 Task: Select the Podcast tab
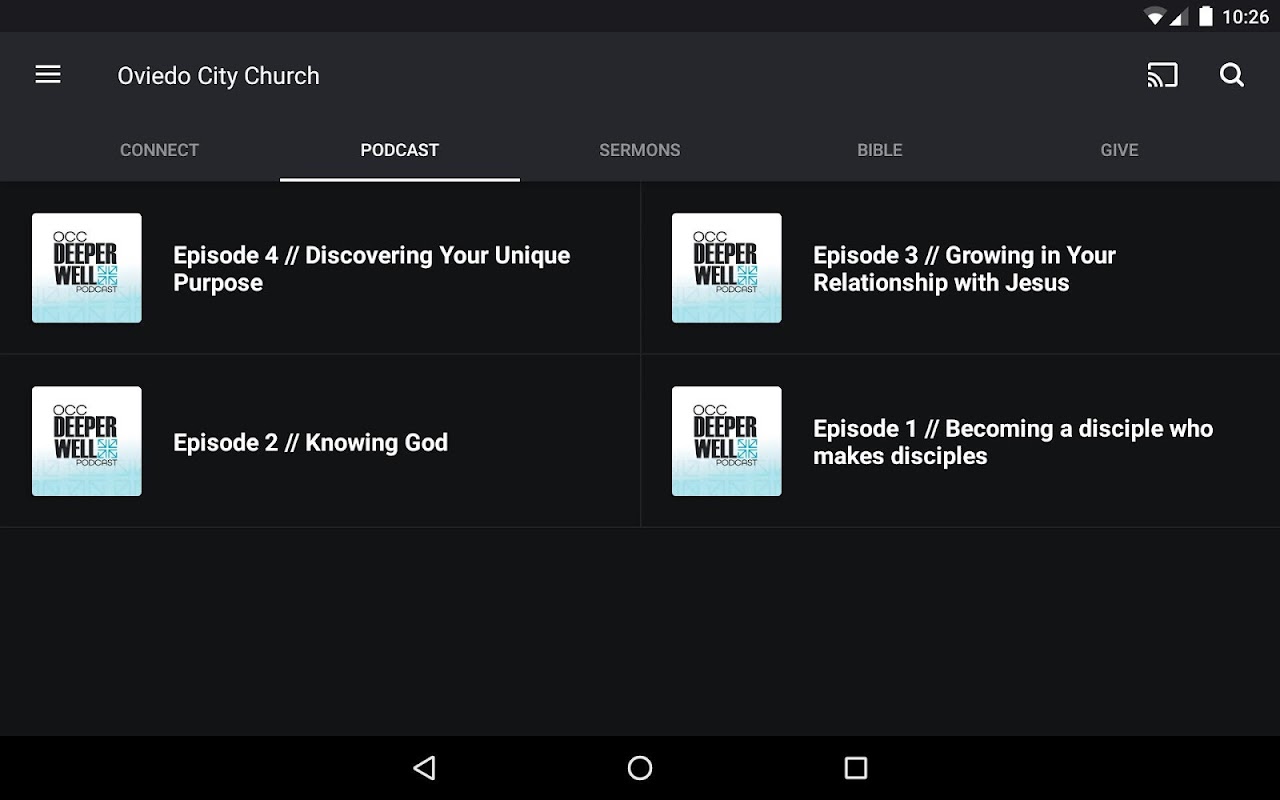click(x=400, y=150)
